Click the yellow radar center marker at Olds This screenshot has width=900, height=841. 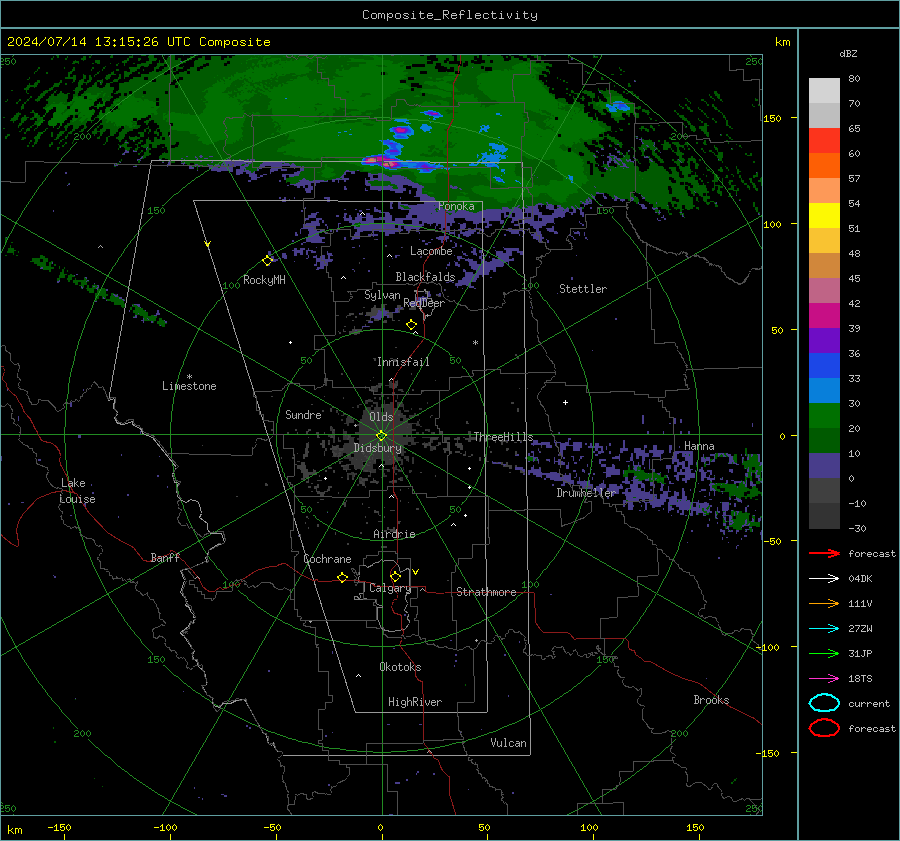click(382, 436)
